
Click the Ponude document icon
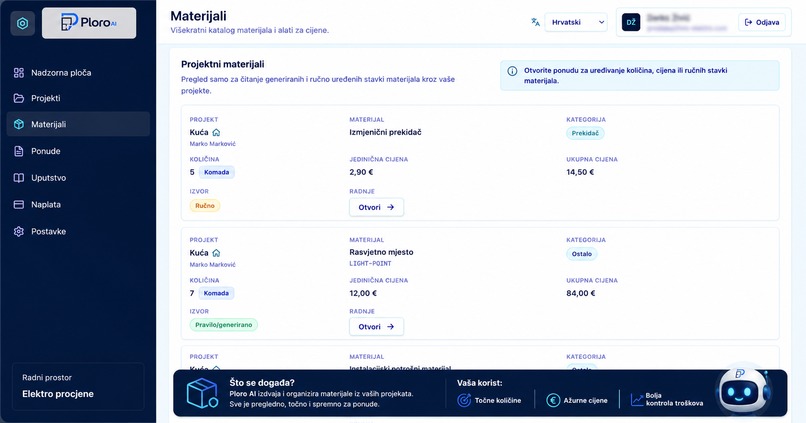(19, 151)
